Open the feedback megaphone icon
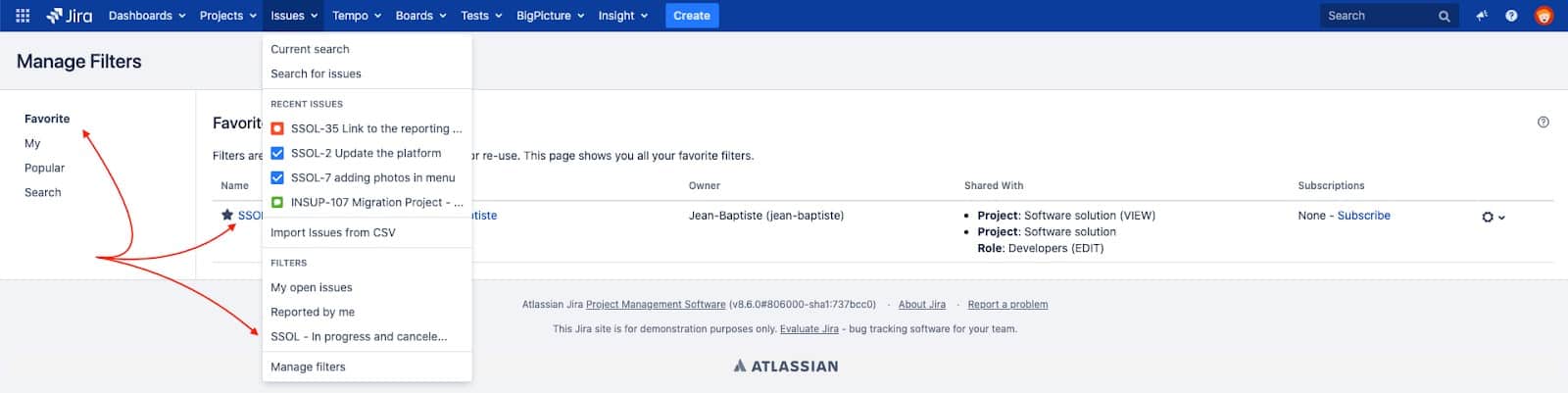The image size is (1568, 393). [x=1482, y=16]
